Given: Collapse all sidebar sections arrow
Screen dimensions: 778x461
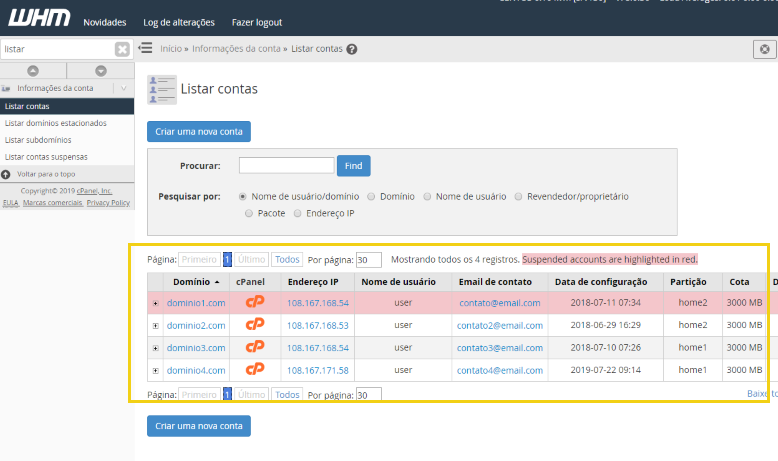Looking at the screenshot, I should pos(33,71).
